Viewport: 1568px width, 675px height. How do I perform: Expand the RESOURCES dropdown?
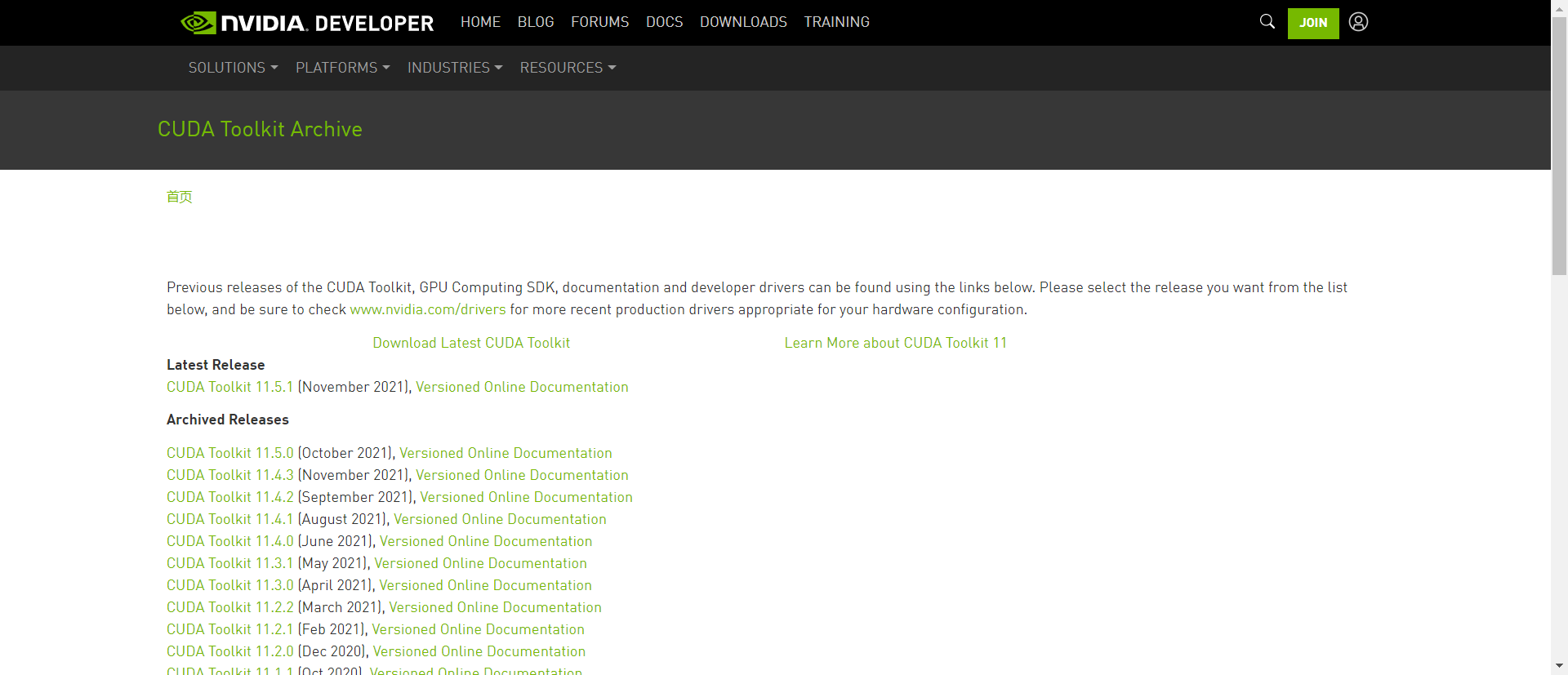click(x=568, y=68)
